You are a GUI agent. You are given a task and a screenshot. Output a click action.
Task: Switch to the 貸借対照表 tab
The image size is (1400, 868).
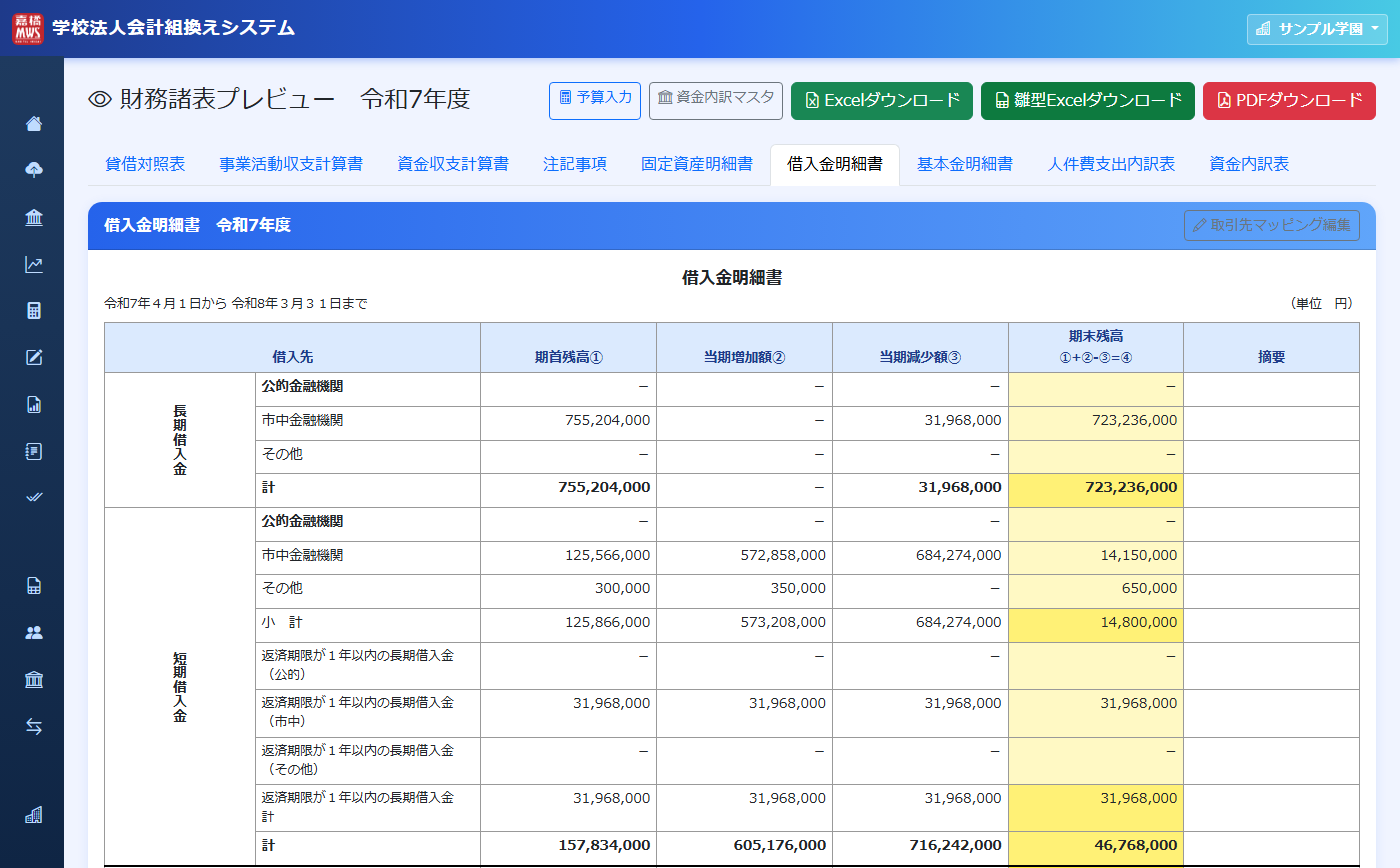click(x=145, y=165)
